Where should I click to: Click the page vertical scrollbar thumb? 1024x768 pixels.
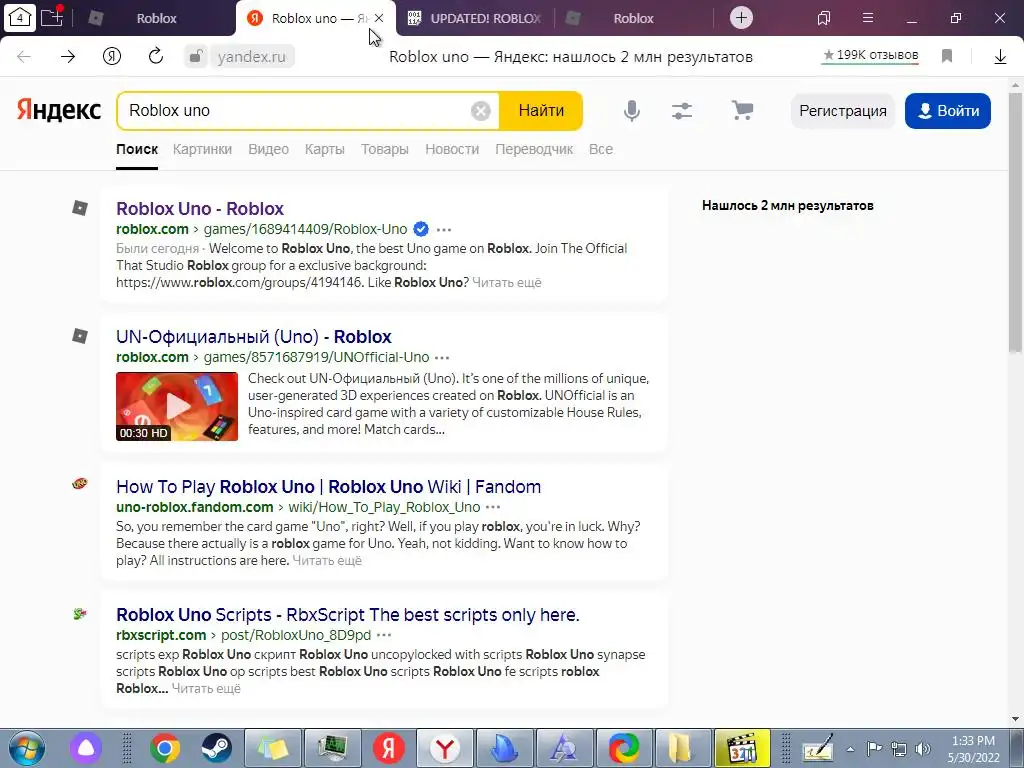click(1016, 222)
